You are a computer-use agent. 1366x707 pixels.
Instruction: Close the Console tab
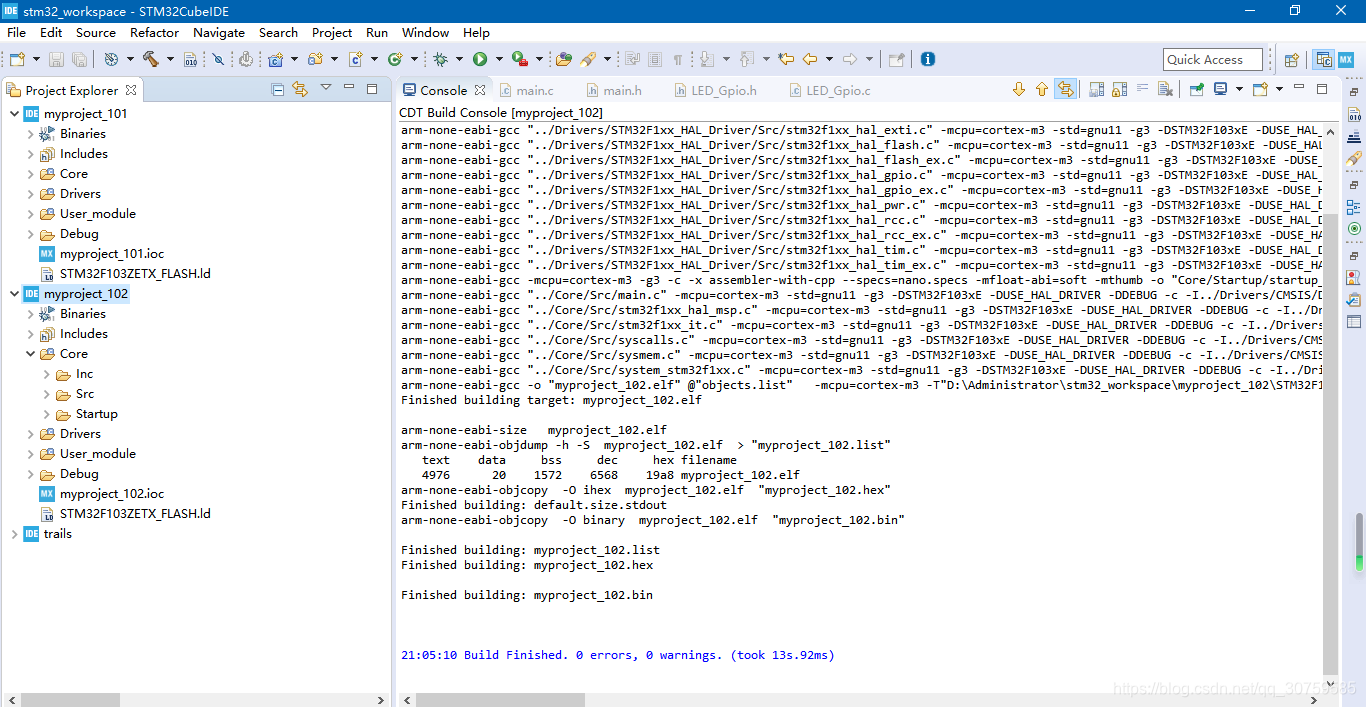tap(480, 90)
